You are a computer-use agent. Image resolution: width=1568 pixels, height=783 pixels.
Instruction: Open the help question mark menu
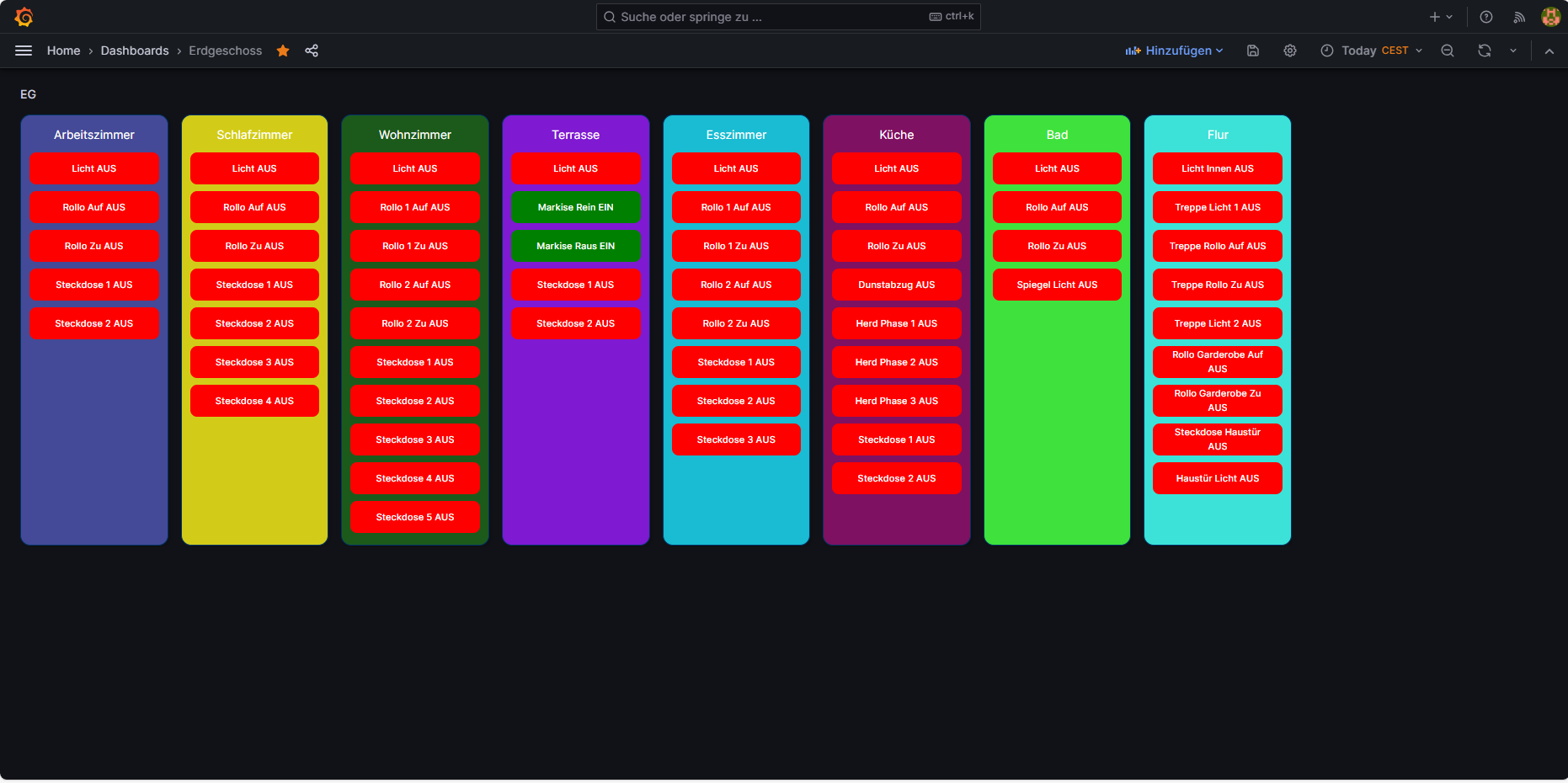[x=1486, y=17]
